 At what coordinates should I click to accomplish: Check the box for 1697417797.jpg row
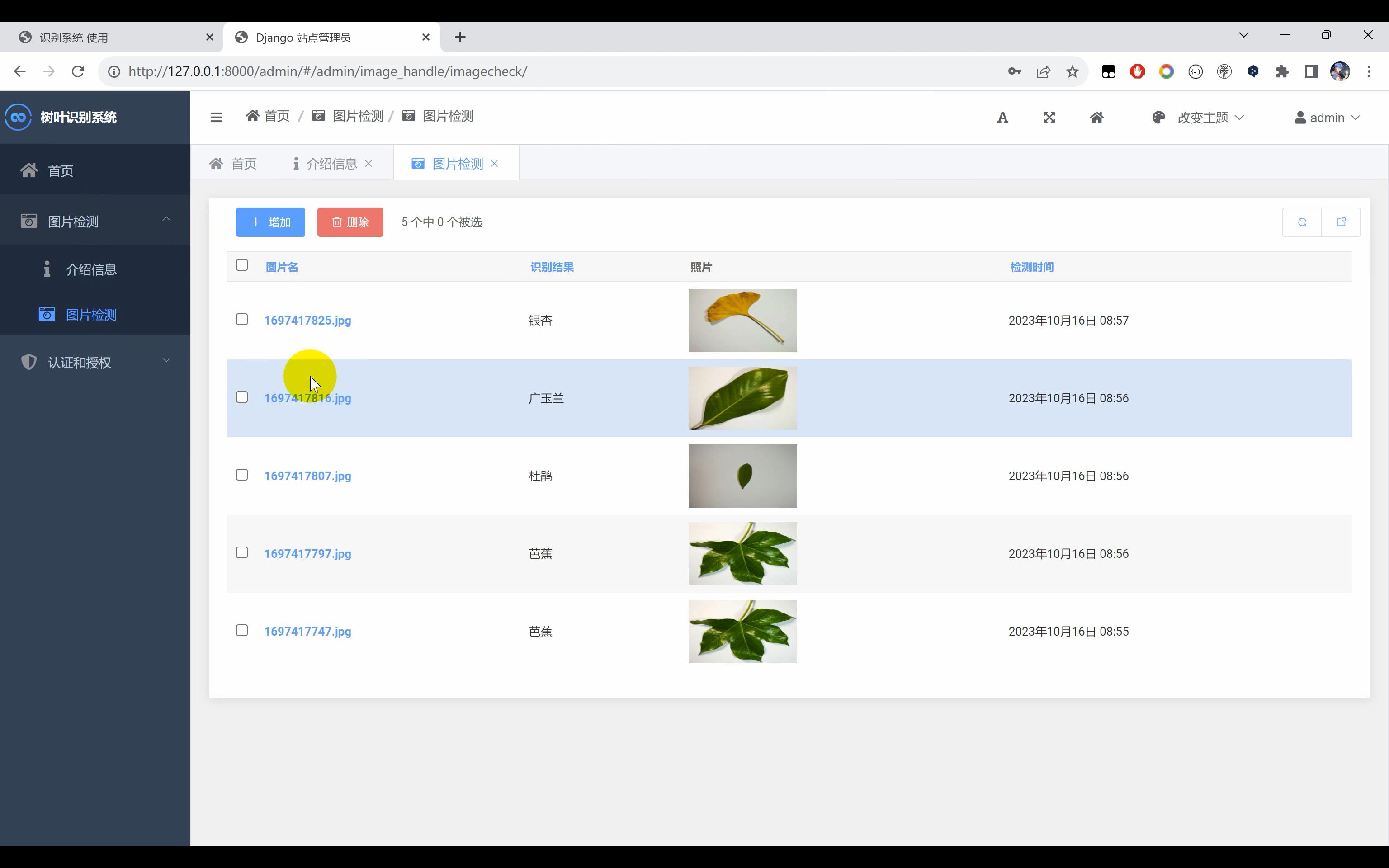point(241,552)
